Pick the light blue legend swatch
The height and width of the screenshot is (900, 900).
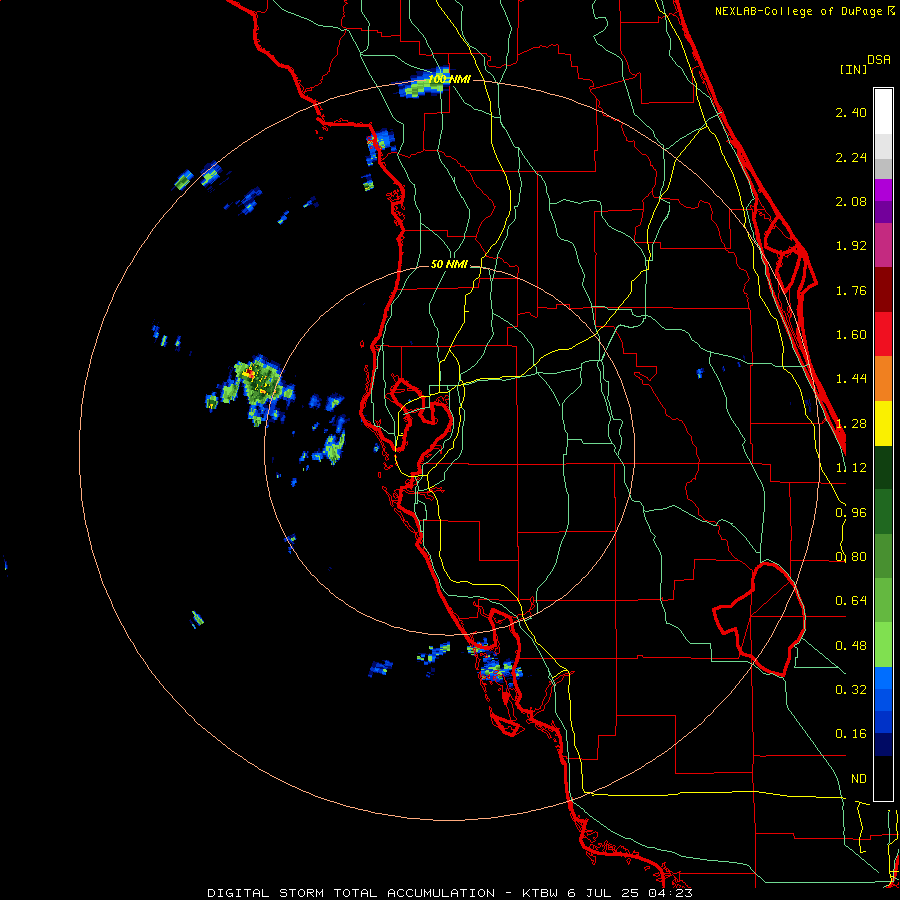point(883,678)
